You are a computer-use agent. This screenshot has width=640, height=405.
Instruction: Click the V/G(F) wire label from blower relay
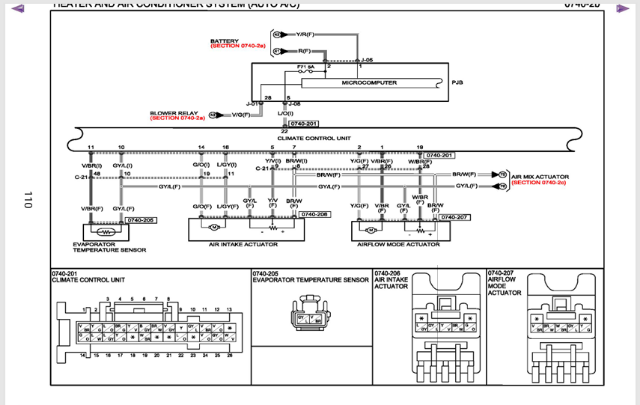pyautogui.click(x=241, y=115)
